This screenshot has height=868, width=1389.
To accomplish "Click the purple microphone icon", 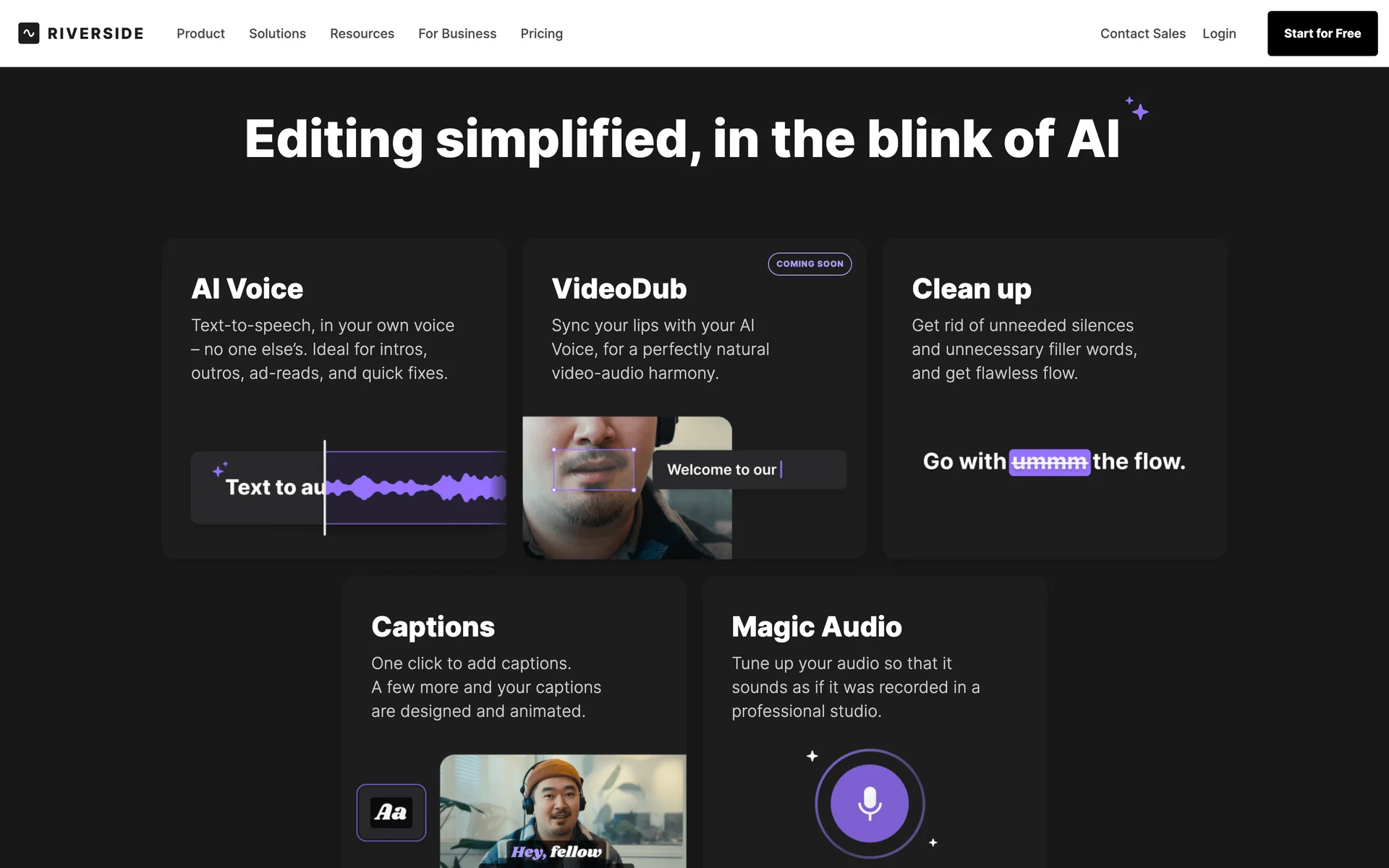I will tap(869, 803).
